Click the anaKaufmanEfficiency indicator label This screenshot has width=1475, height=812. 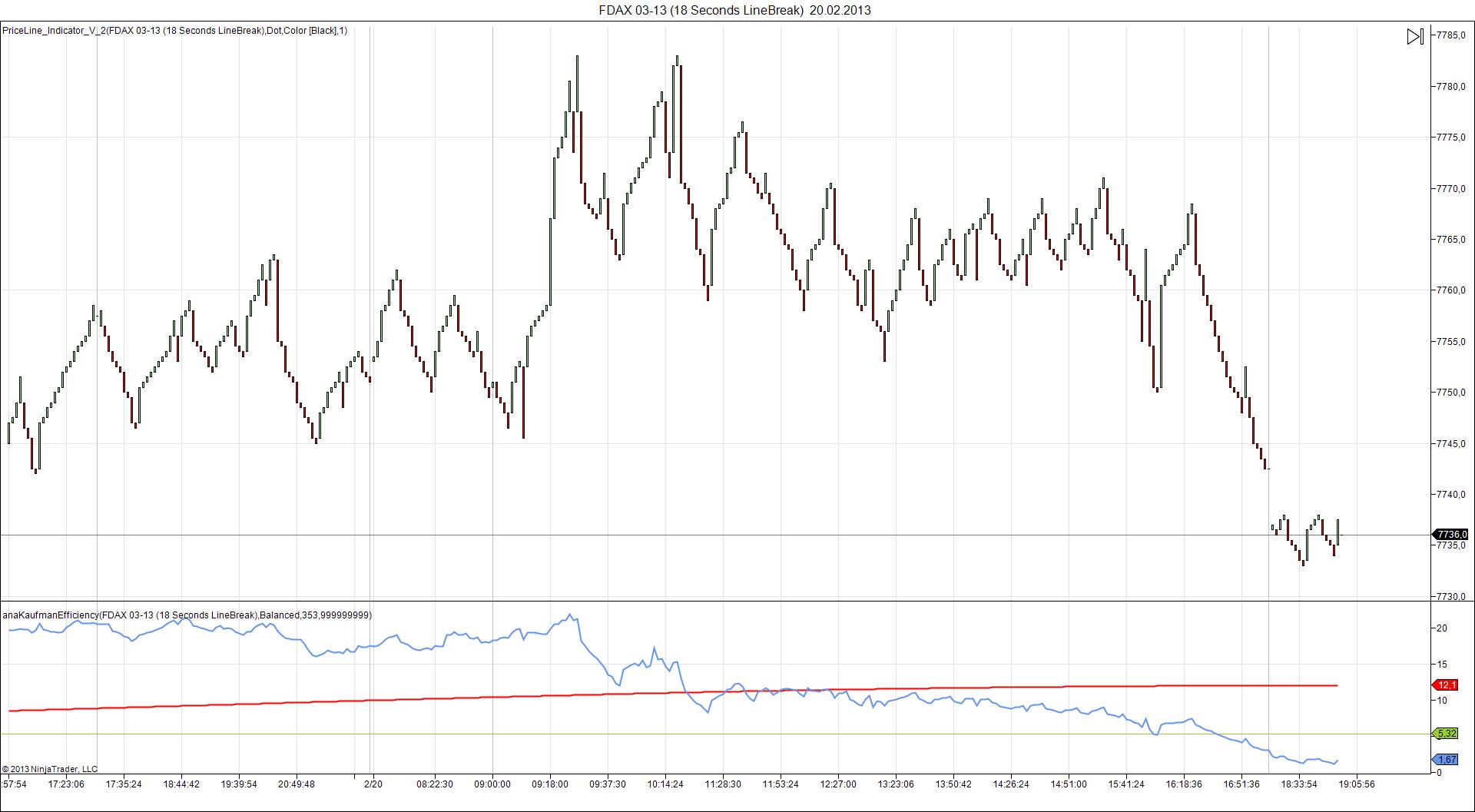pos(187,615)
